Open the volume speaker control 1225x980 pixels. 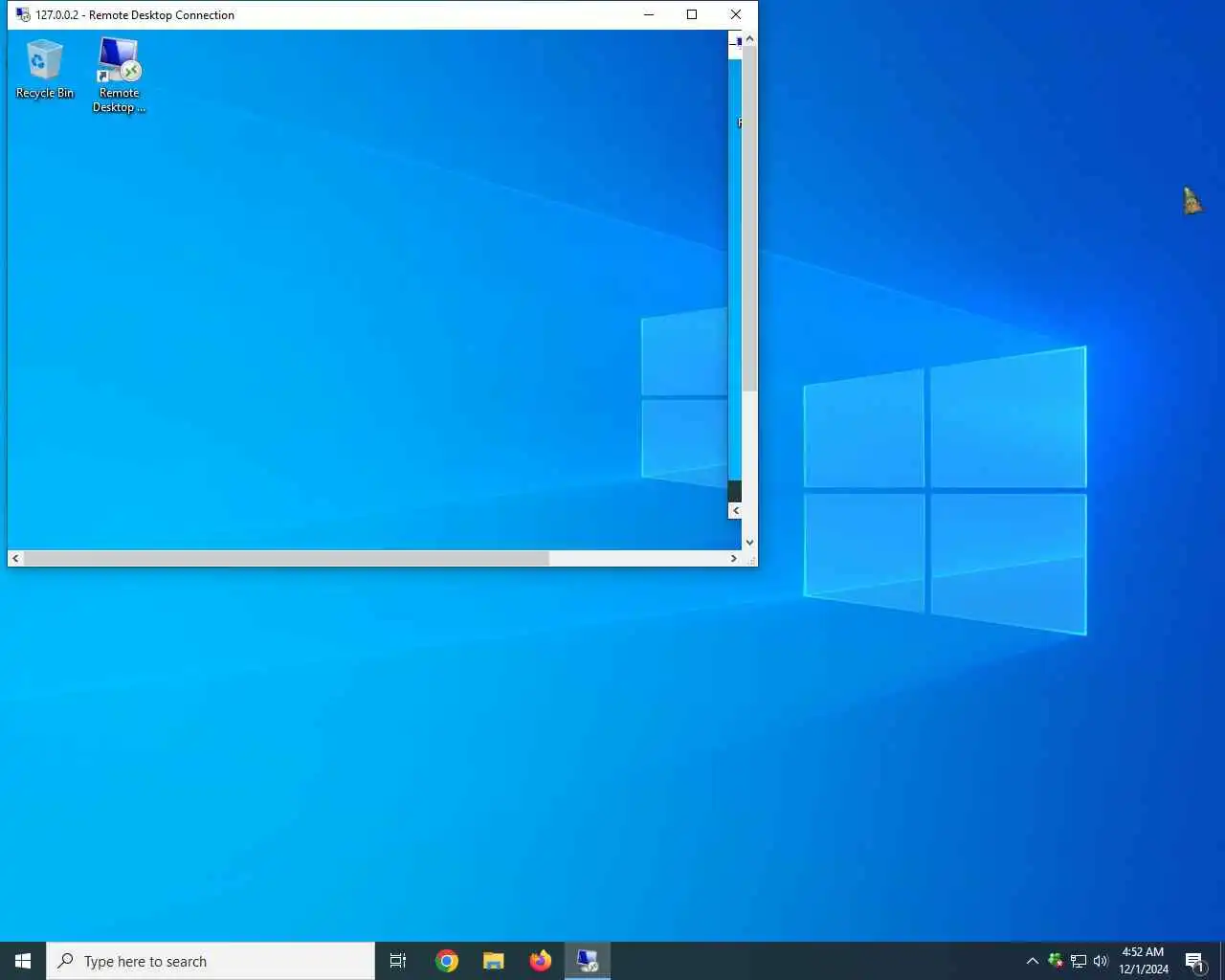coord(1101,961)
